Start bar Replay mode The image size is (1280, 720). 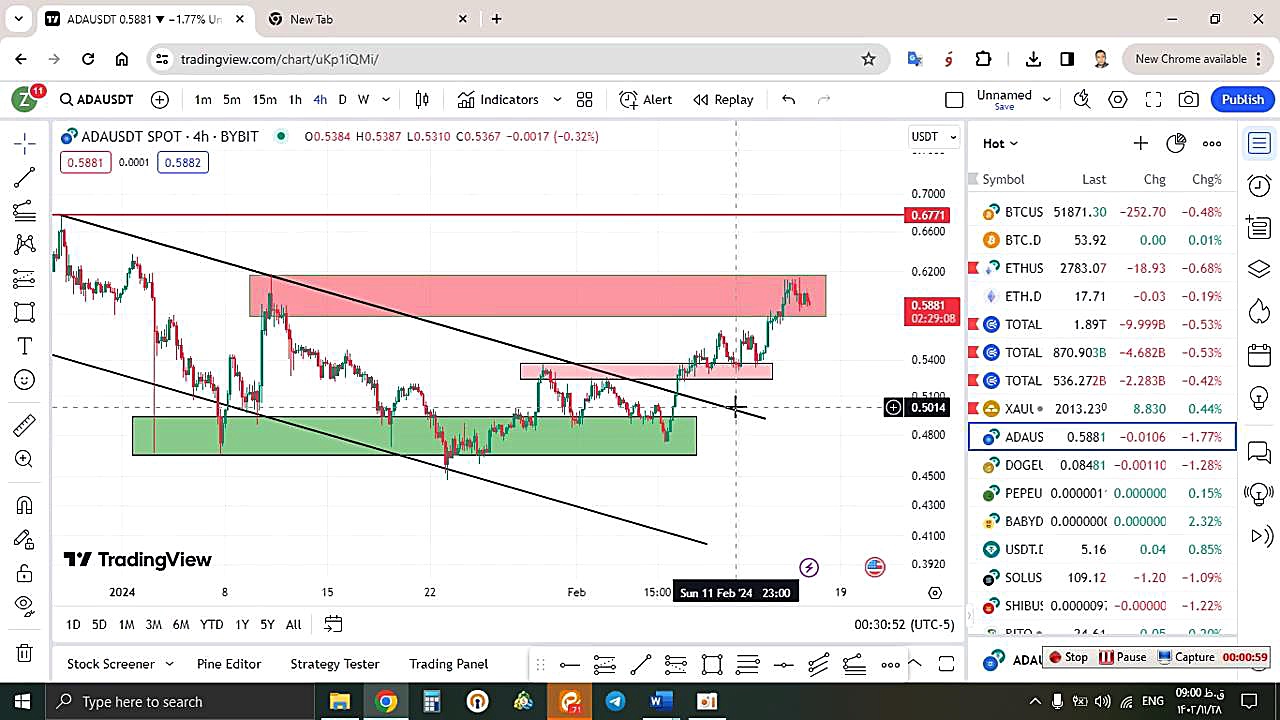pos(723,99)
